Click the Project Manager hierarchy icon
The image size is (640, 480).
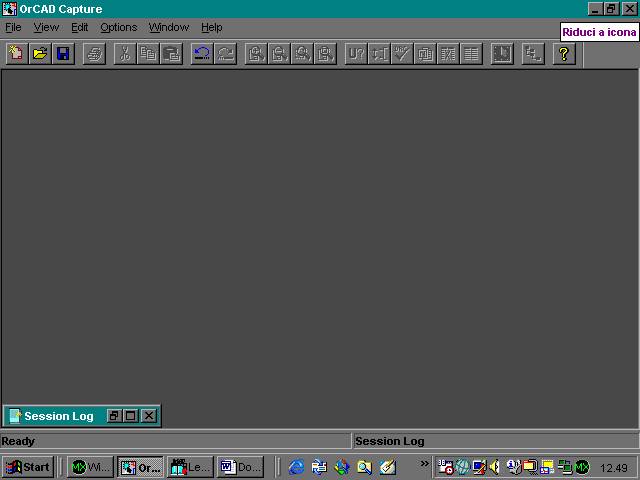pos(533,53)
